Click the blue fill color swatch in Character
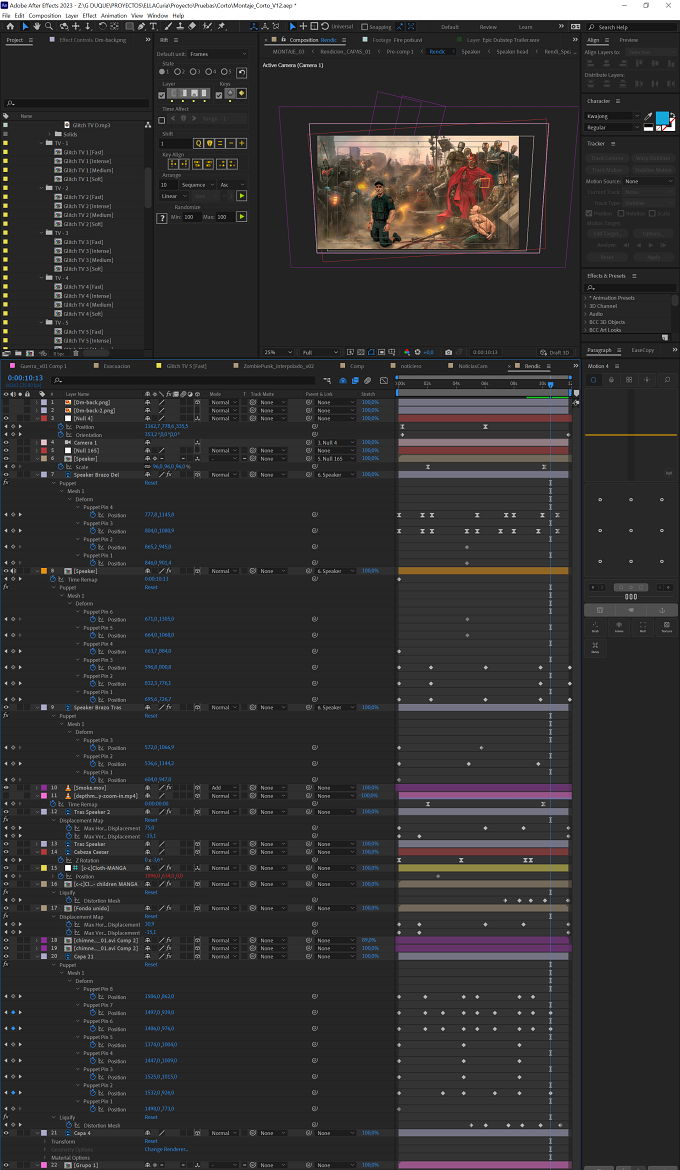The height and width of the screenshot is (1170, 680). tap(661, 117)
